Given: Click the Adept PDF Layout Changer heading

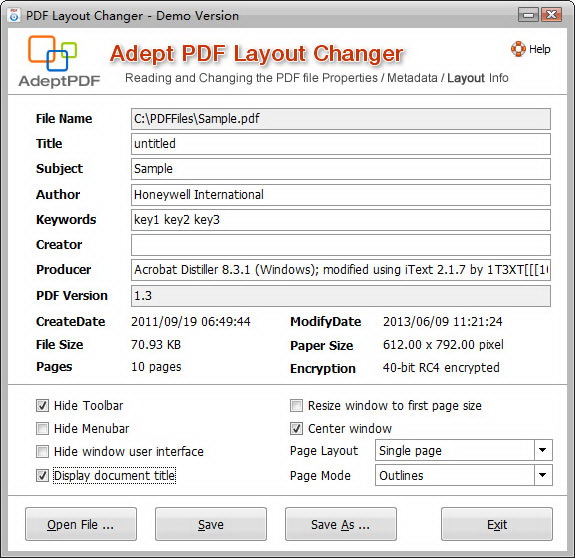Looking at the screenshot, I should (x=257, y=54).
